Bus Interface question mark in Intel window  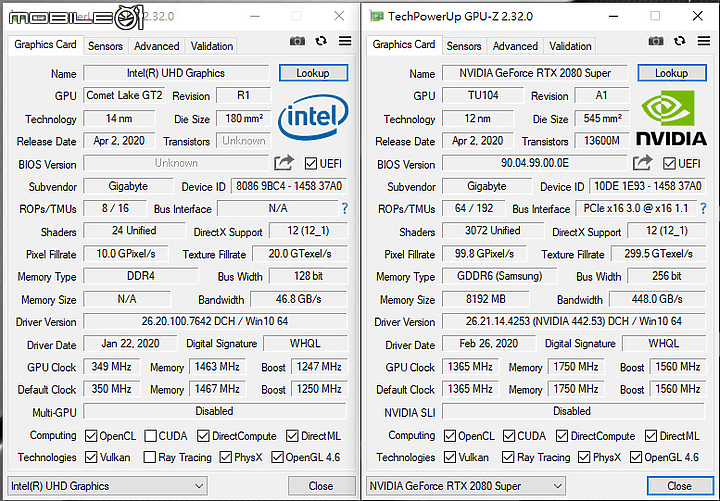coord(345,209)
